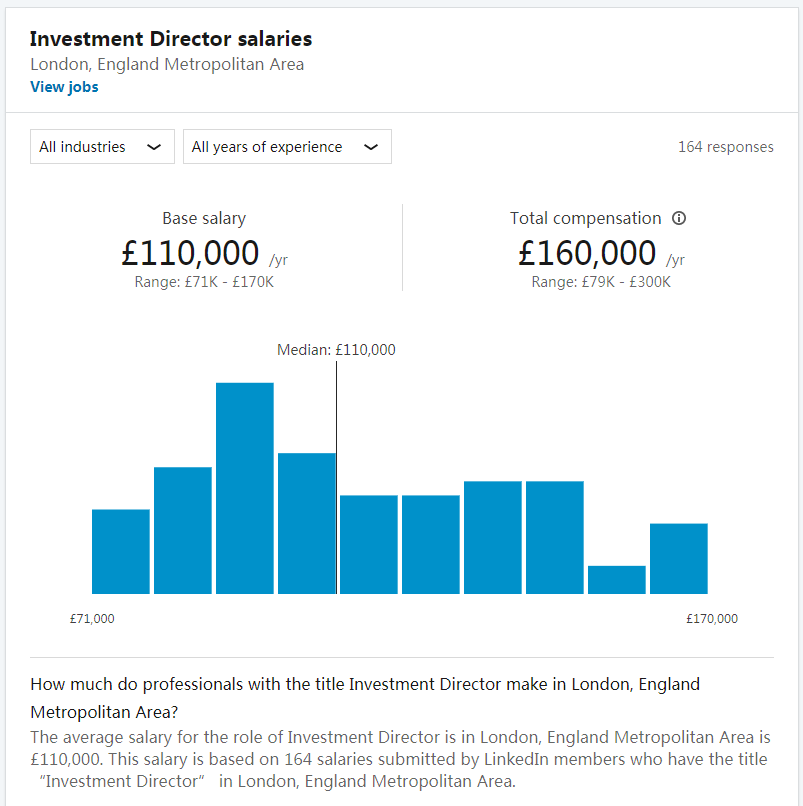Click the bar immediately right of the median line
Screen dimensions: 803x806
coord(369,544)
